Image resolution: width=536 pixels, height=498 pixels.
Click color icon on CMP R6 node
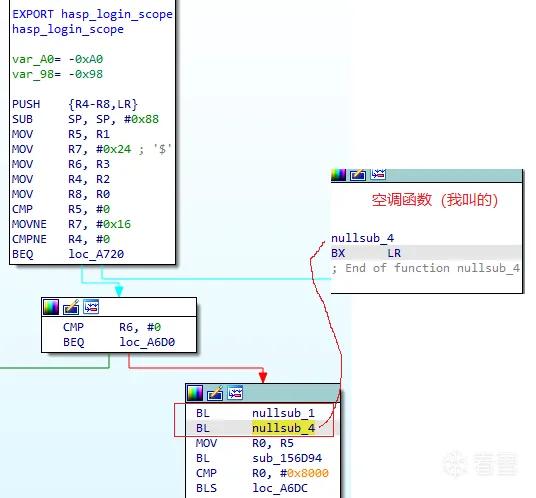pyautogui.click(x=51, y=307)
